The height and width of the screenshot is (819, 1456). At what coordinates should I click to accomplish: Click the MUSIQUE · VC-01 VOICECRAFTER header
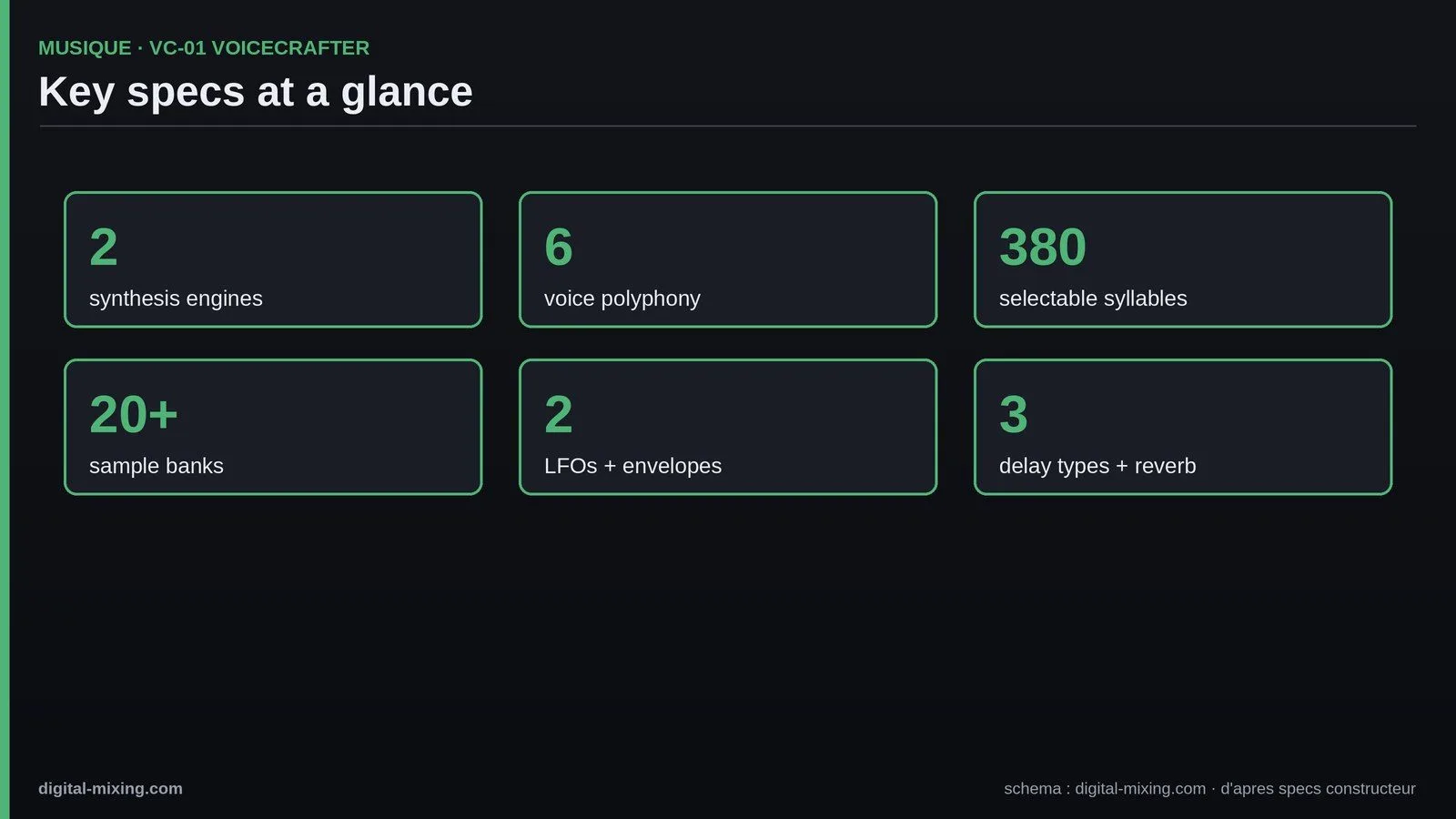click(x=204, y=48)
